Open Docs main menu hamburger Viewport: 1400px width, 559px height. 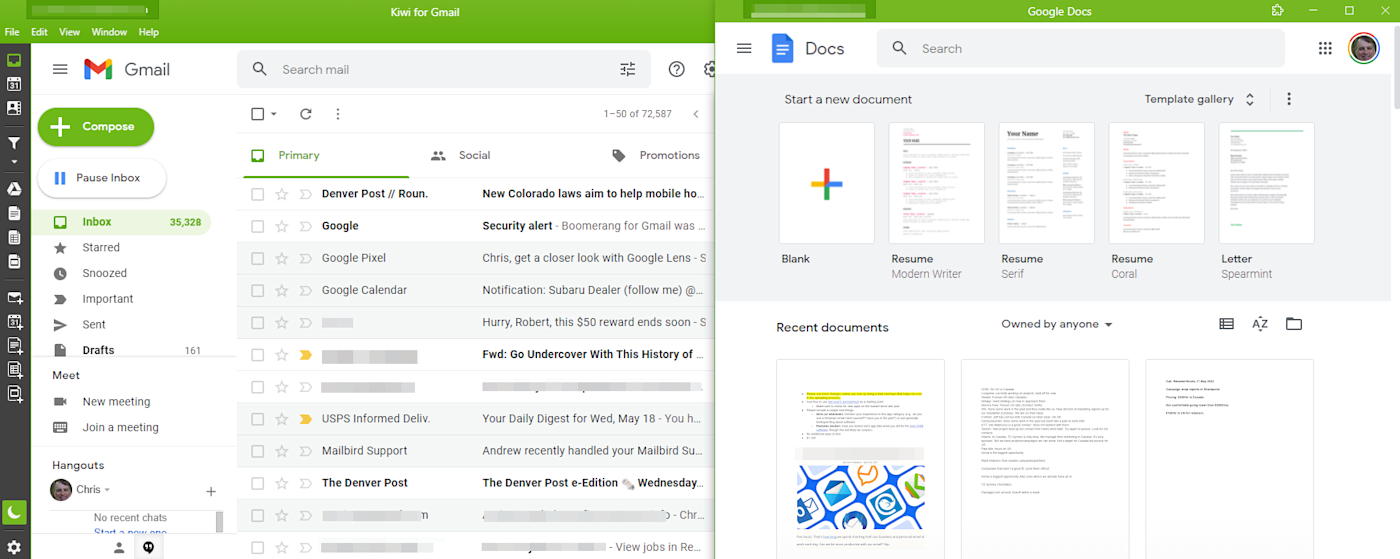[744, 48]
